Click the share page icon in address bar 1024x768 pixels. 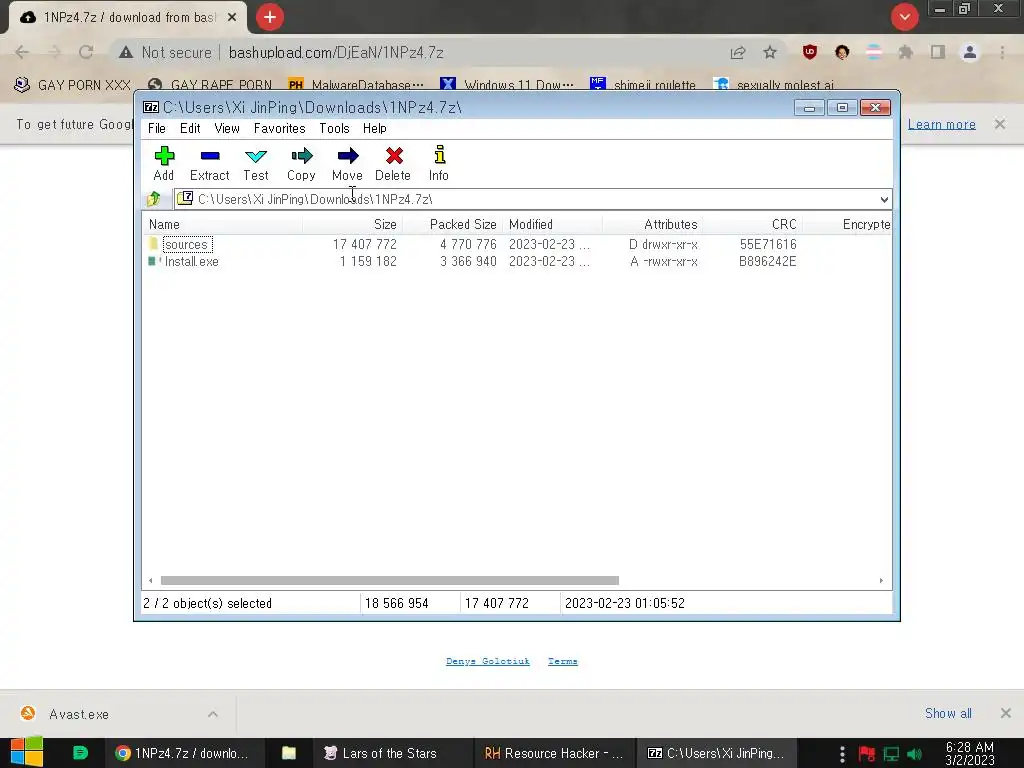point(738,52)
